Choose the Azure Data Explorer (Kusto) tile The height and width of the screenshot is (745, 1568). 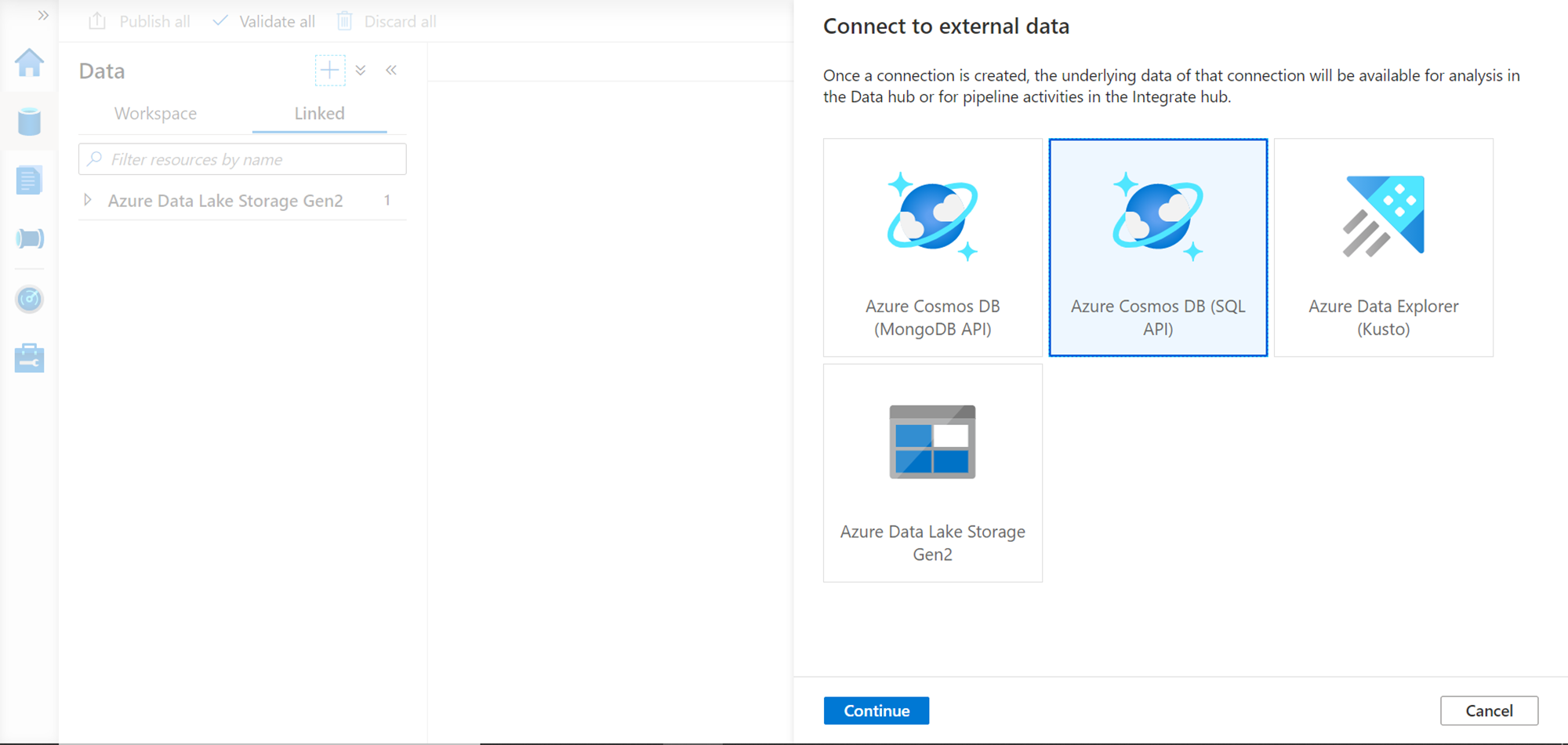pos(1383,248)
